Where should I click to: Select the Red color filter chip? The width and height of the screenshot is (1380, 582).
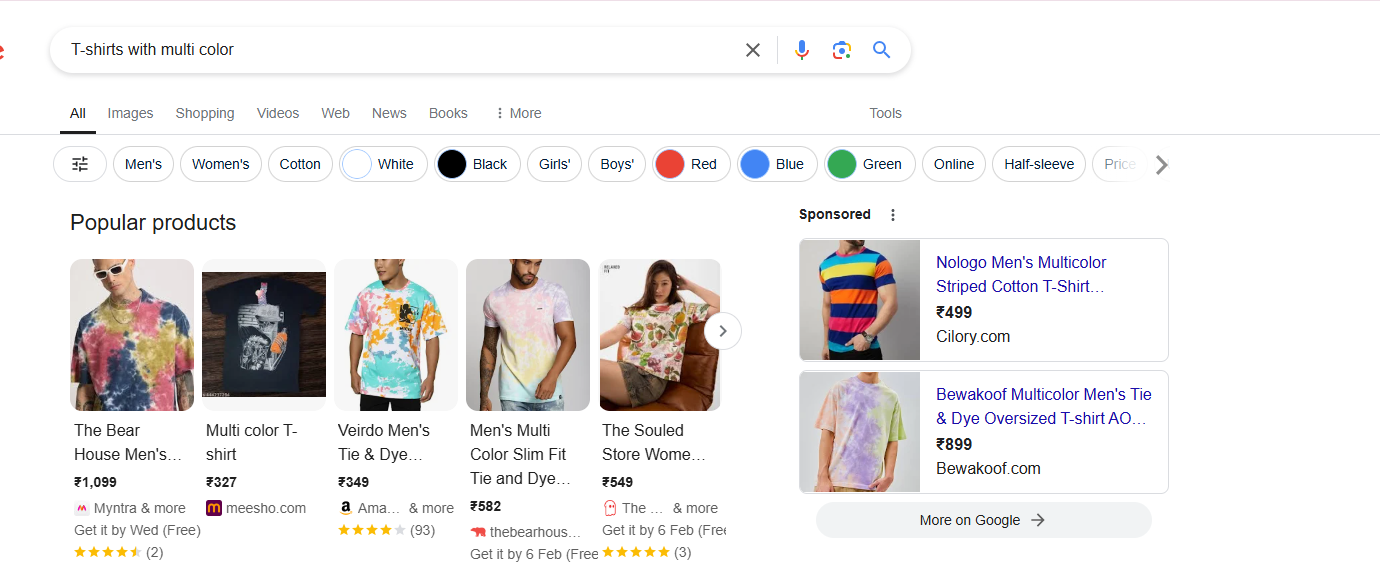tap(690, 163)
